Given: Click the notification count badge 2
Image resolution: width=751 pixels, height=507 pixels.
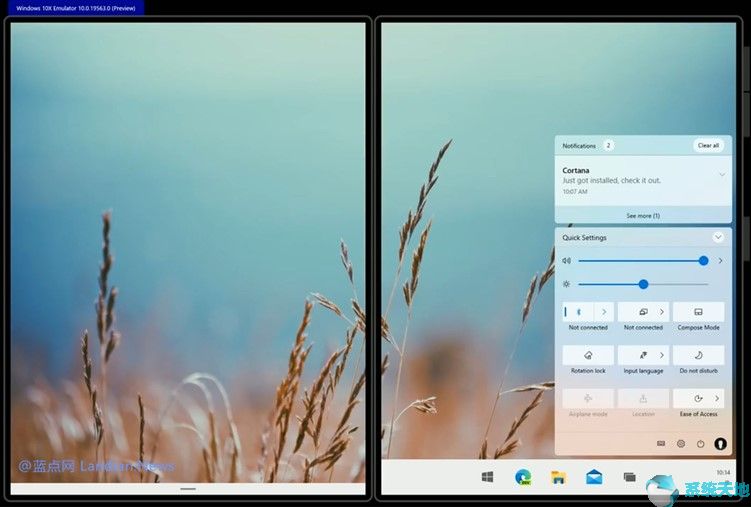Looking at the screenshot, I should [608, 146].
